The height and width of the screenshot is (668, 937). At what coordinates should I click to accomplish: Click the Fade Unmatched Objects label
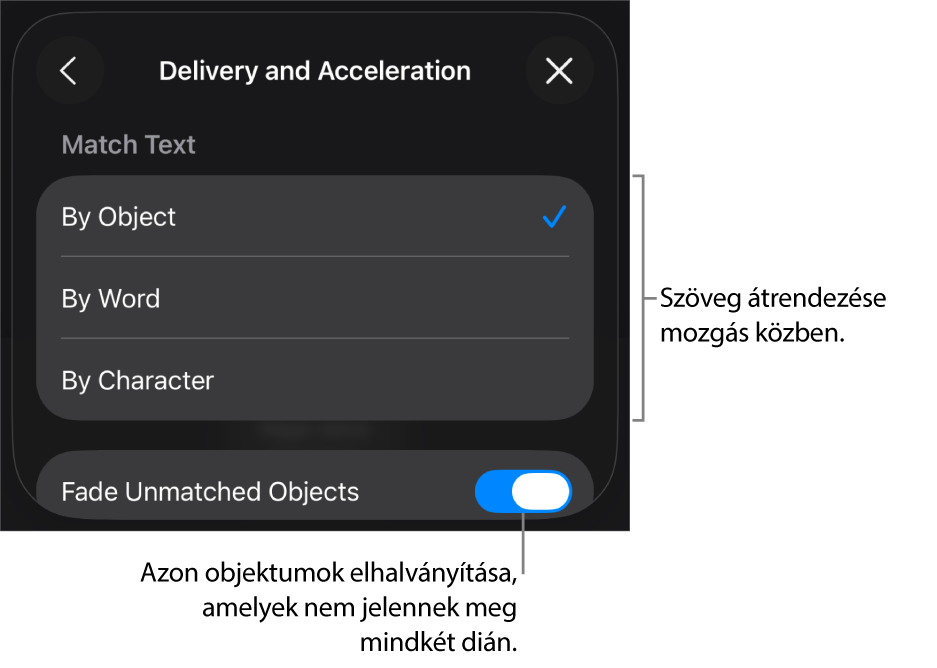210,492
